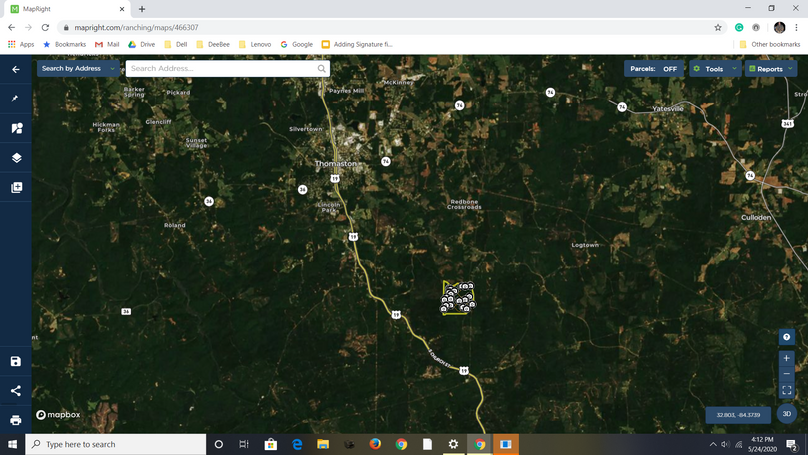Viewport: 808px width, 455px height.
Task: Open the Chrome profile avatar
Action: pos(779,27)
